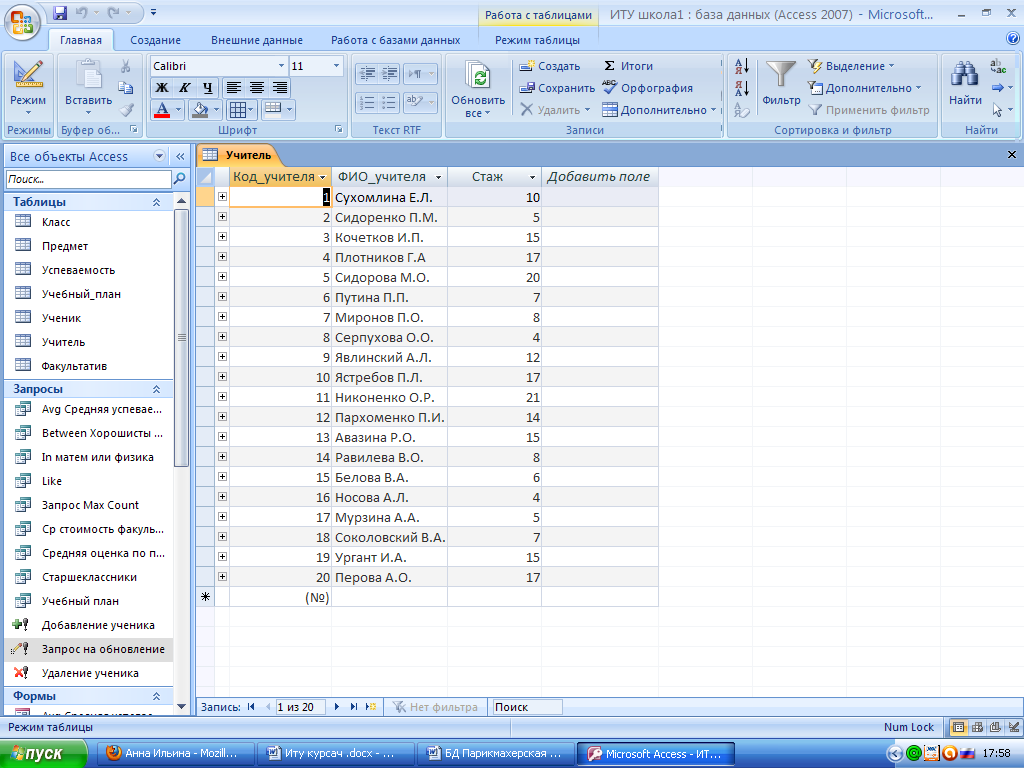This screenshot has height=768, width=1024.
Task: Open Режим таблицы ribbon tab
Action: [537, 40]
